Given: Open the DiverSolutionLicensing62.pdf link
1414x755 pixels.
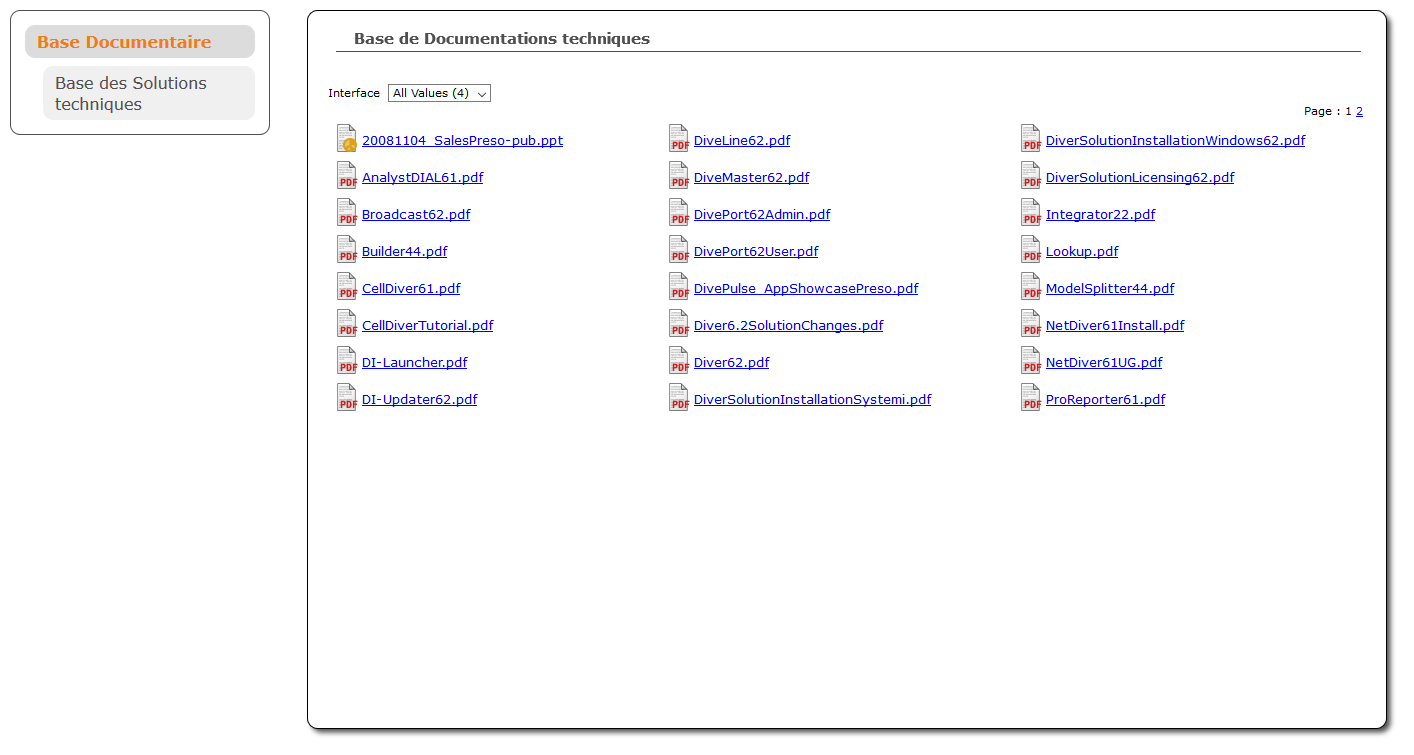Looking at the screenshot, I should click(1140, 177).
